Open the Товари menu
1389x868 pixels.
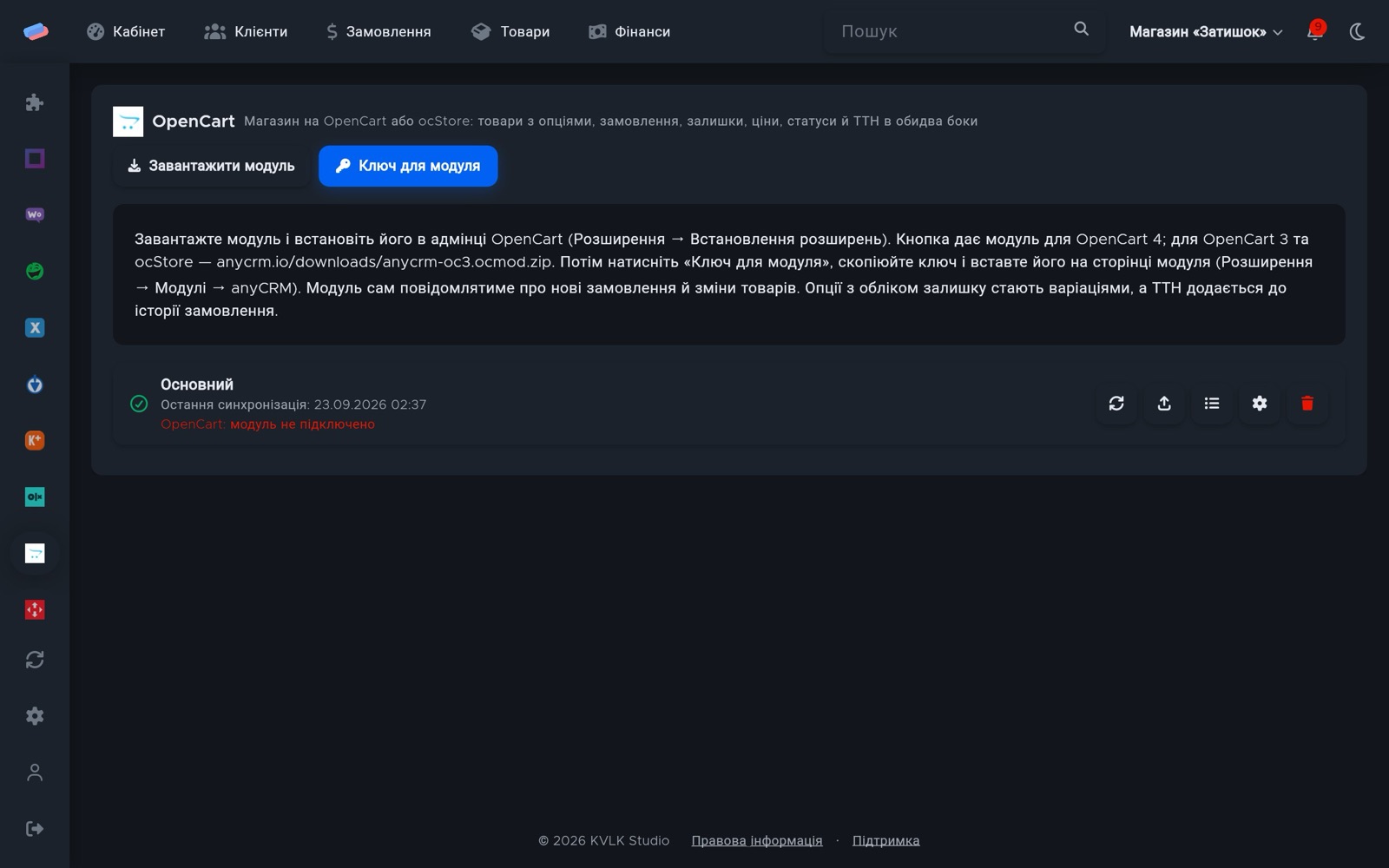pyautogui.click(x=510, y=31)
